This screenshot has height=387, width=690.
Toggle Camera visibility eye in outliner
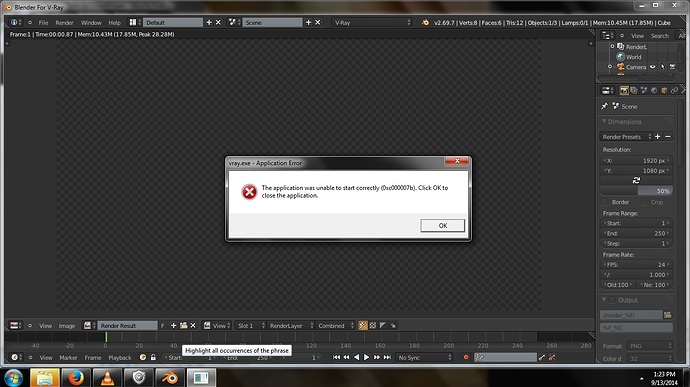[653, 67]
